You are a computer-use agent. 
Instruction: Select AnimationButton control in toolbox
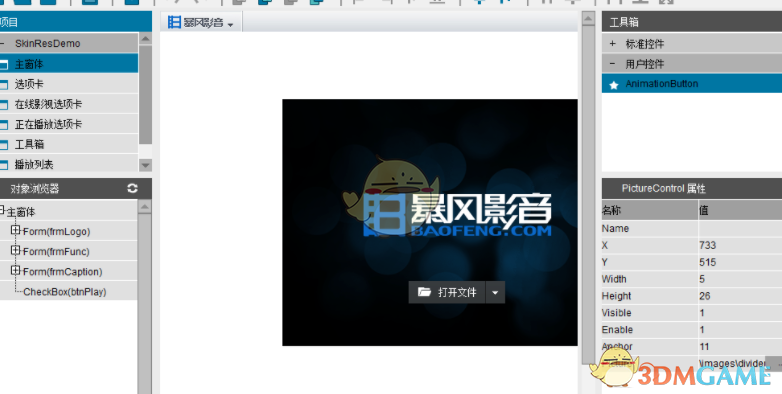coord(692,83)
